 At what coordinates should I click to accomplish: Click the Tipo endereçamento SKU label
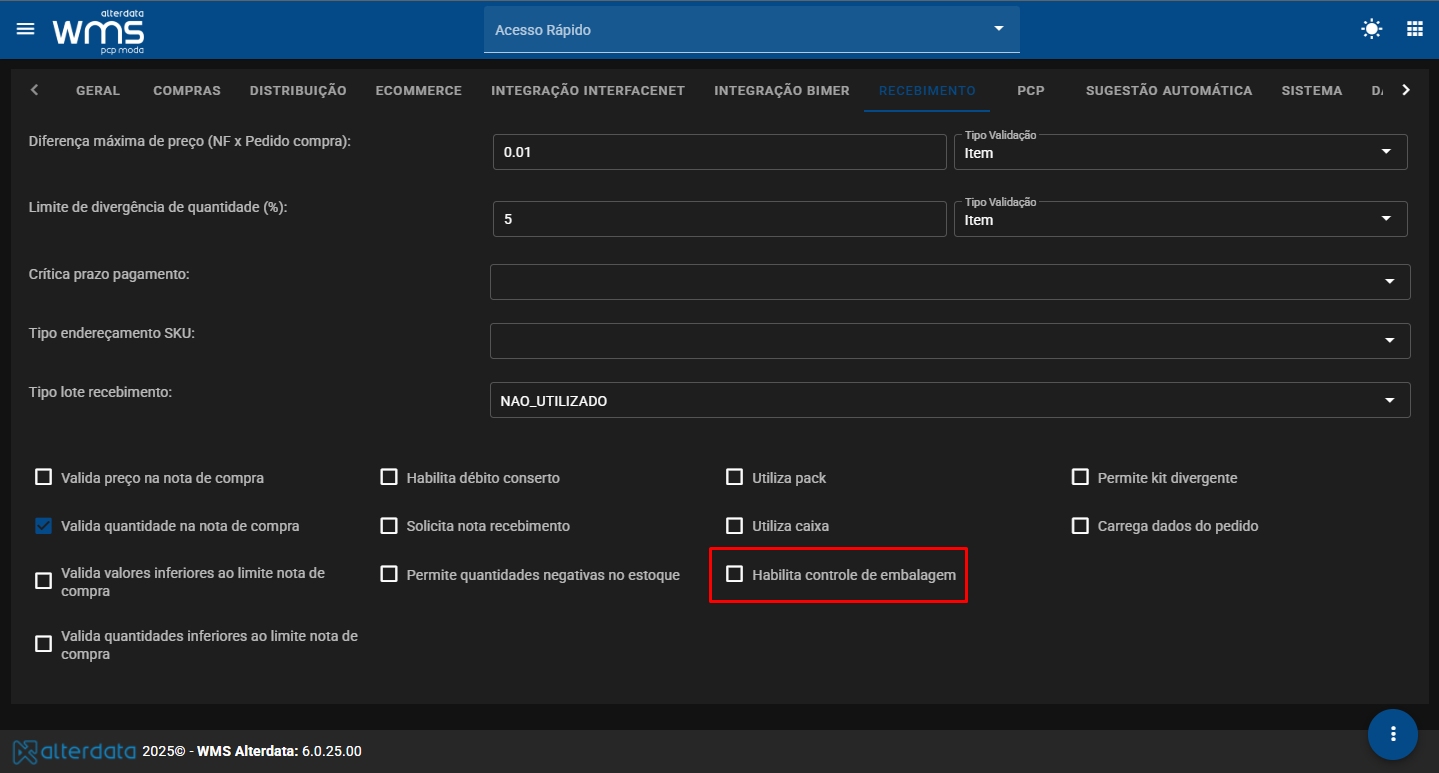click(x=112, y=332)
